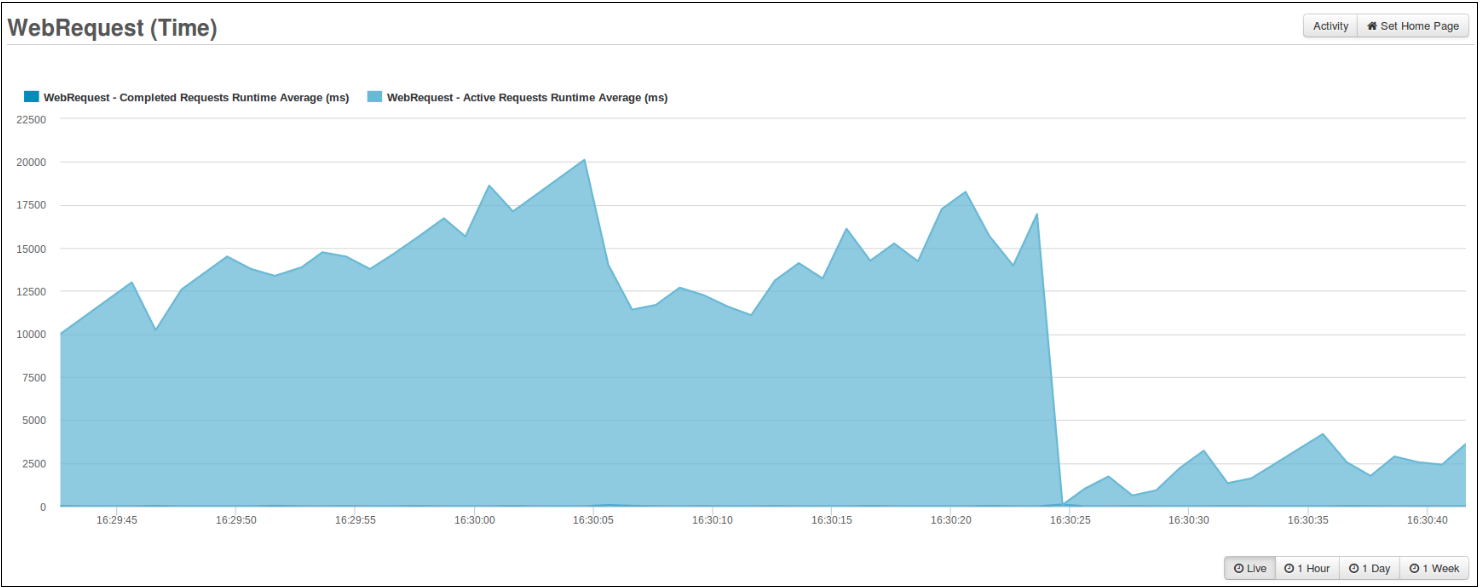The width and height of the screenshot is (1480, 587).
Task: Click the WebRequest (Time) heading
Action: coord(112,28)
